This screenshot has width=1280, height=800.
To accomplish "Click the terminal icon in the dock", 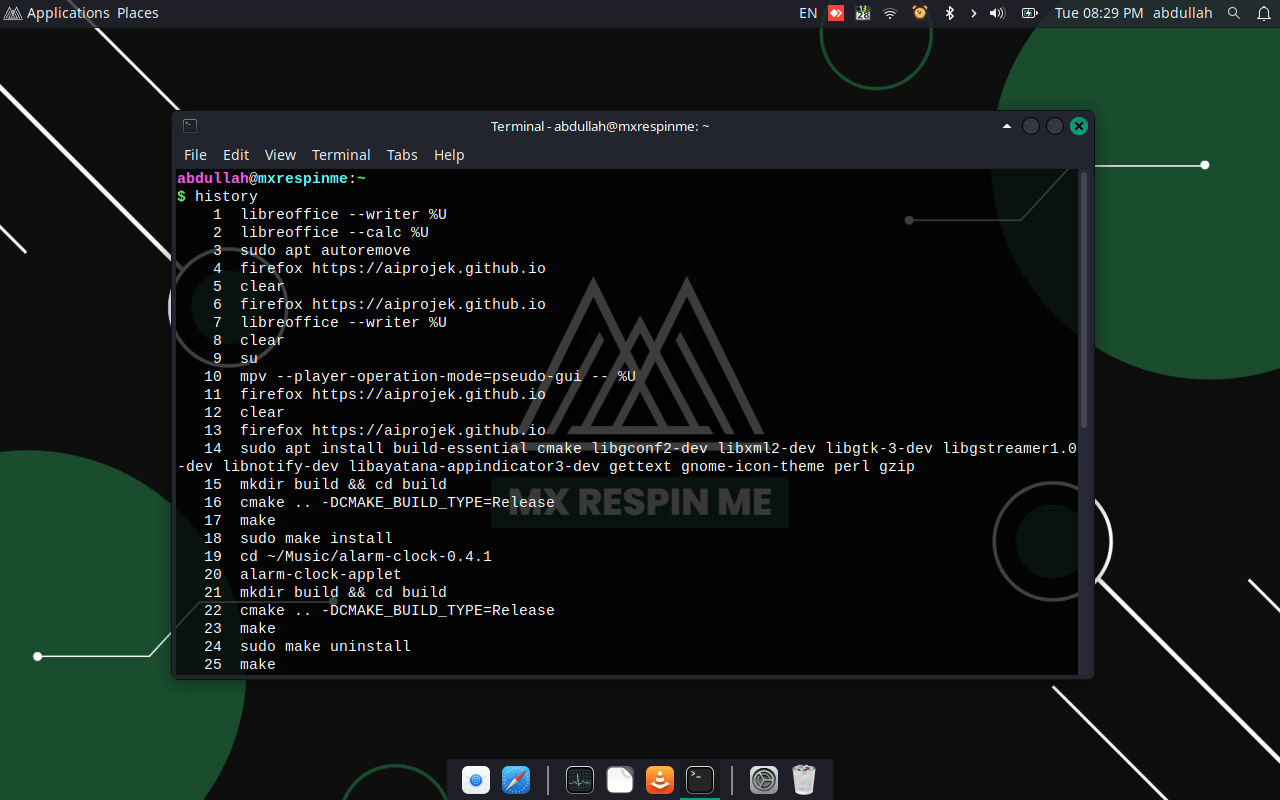I will point(700,780).
